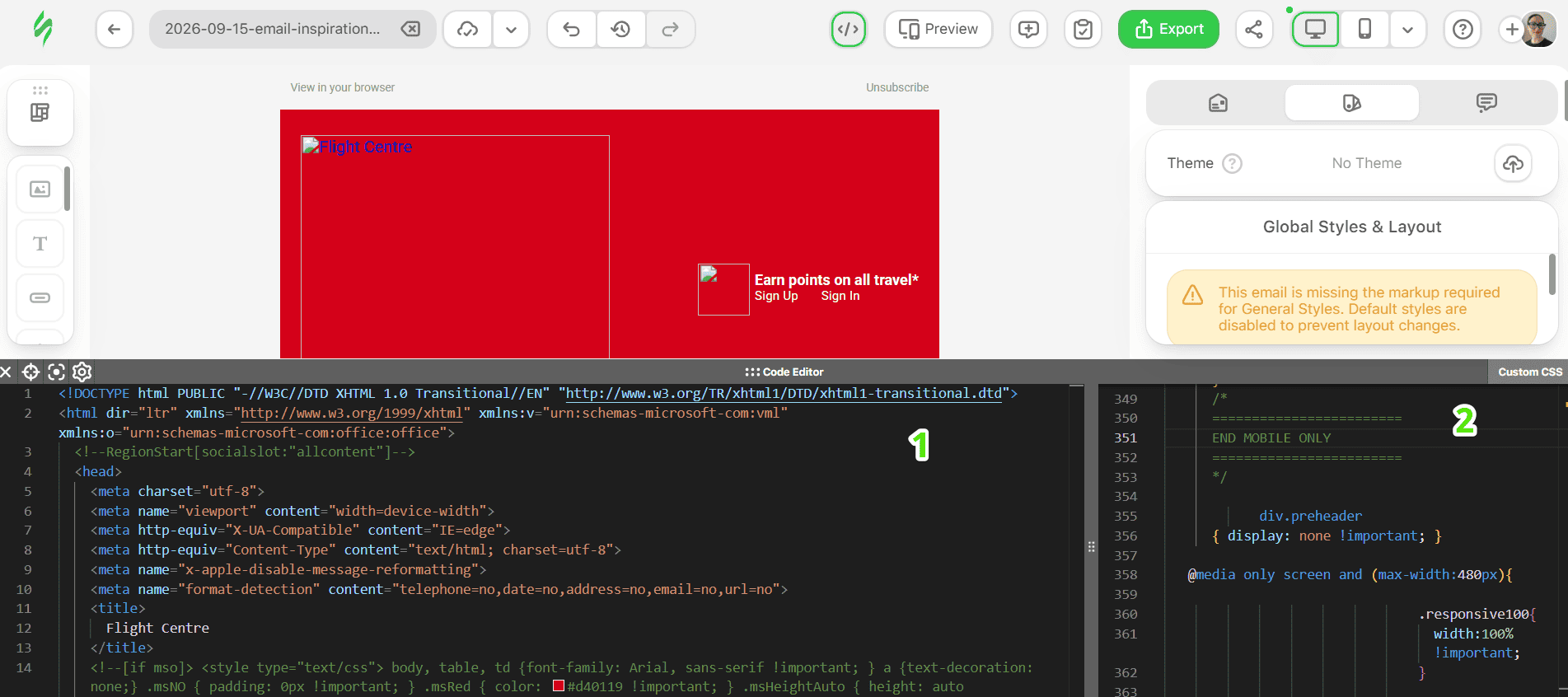Select the text block in sidebar

coord(40,244)
